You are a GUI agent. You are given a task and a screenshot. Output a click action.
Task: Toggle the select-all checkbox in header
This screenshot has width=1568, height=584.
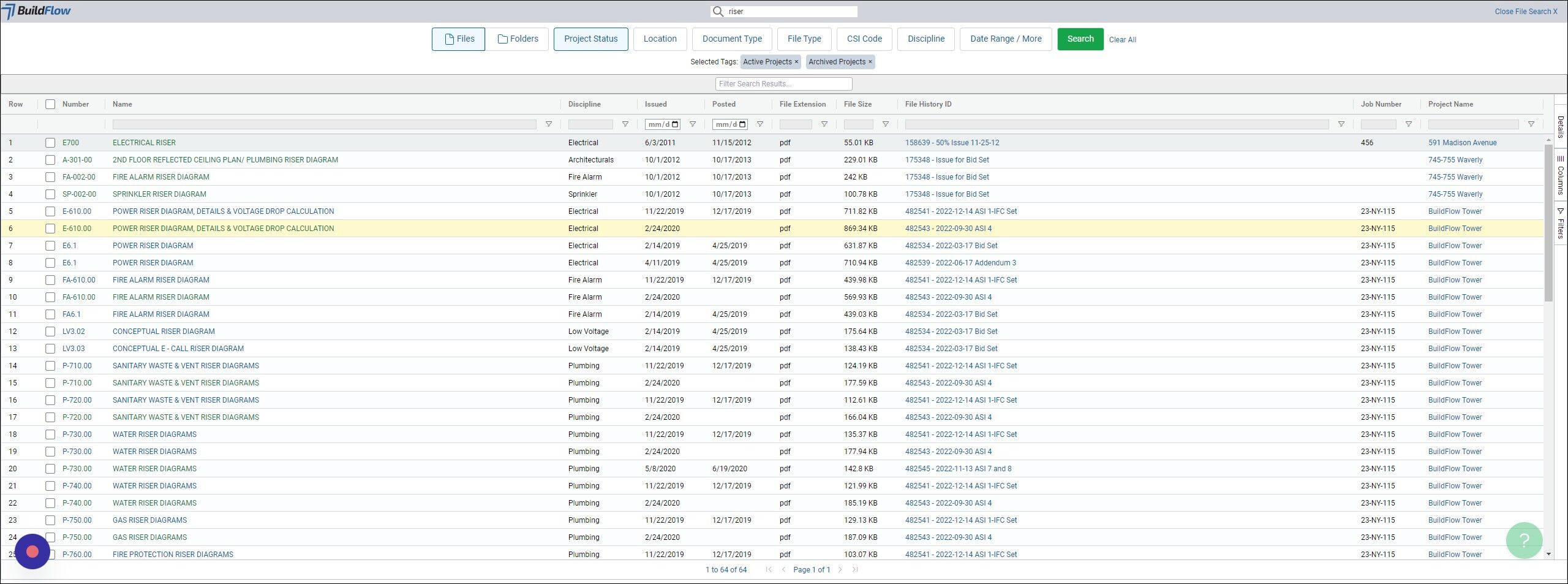pyautogui.click(x=50, y=104)
